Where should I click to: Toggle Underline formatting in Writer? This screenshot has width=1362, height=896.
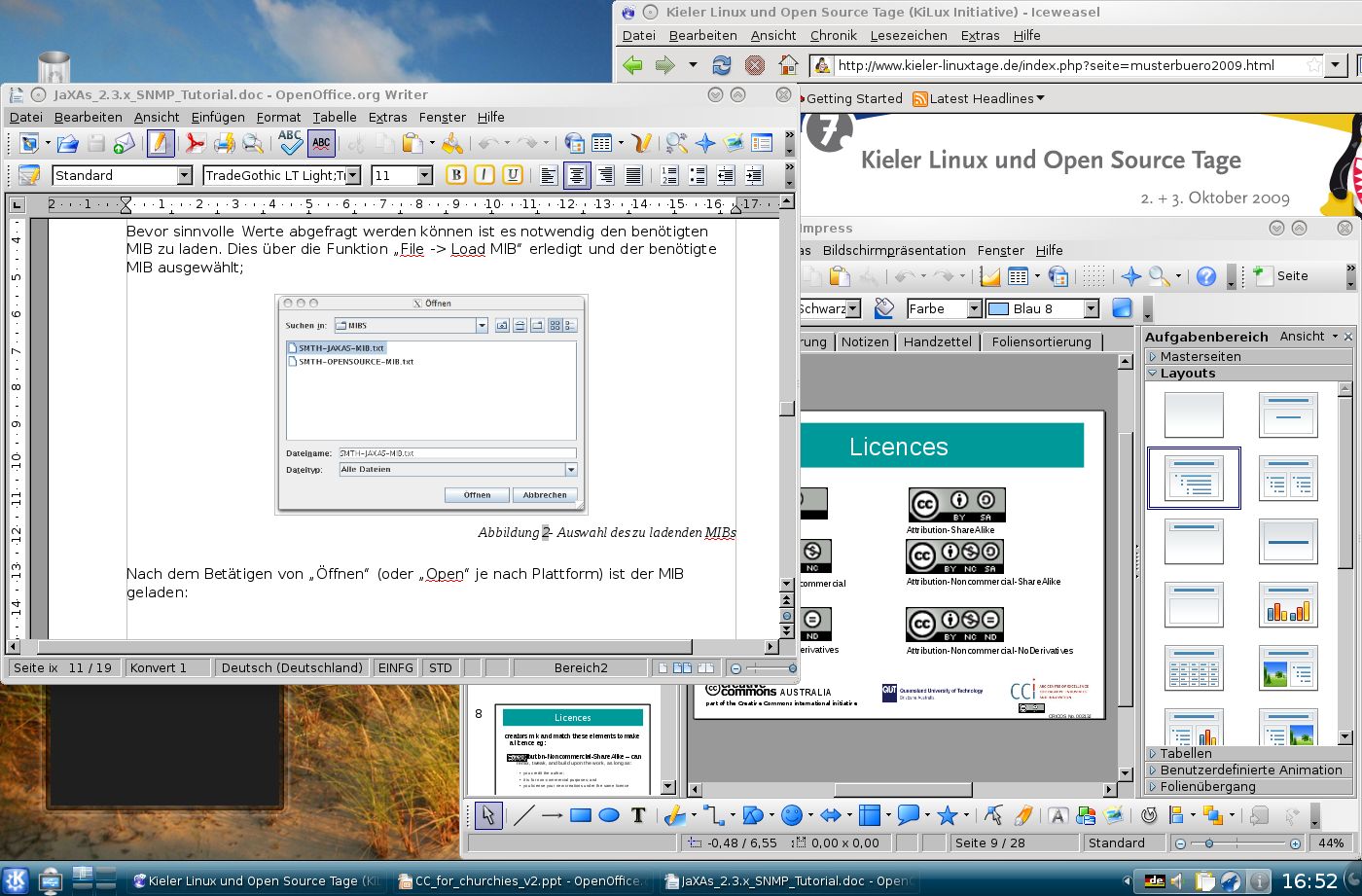(513, 175)
